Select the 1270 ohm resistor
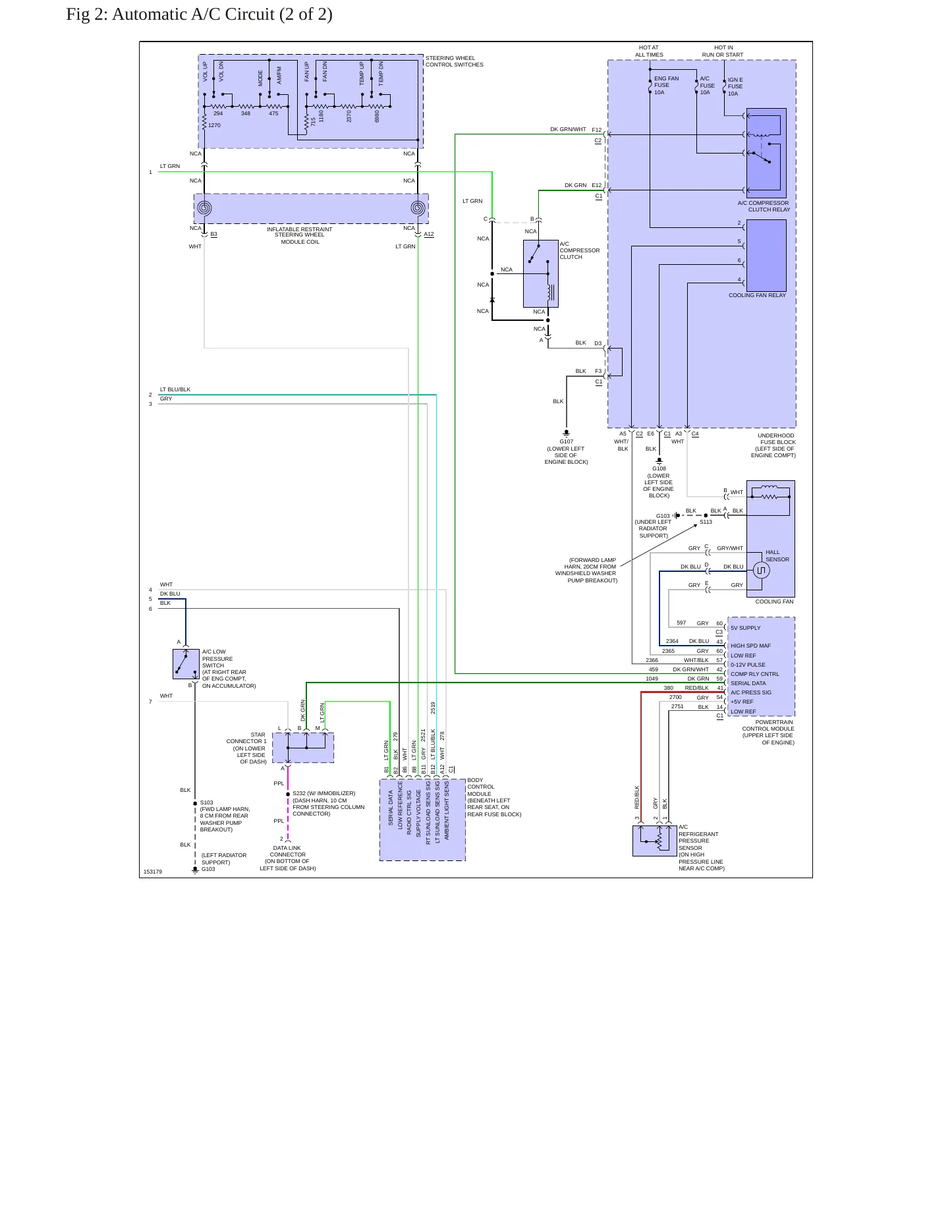Viewport: 952px width, 1232px height. coord(204,123)
